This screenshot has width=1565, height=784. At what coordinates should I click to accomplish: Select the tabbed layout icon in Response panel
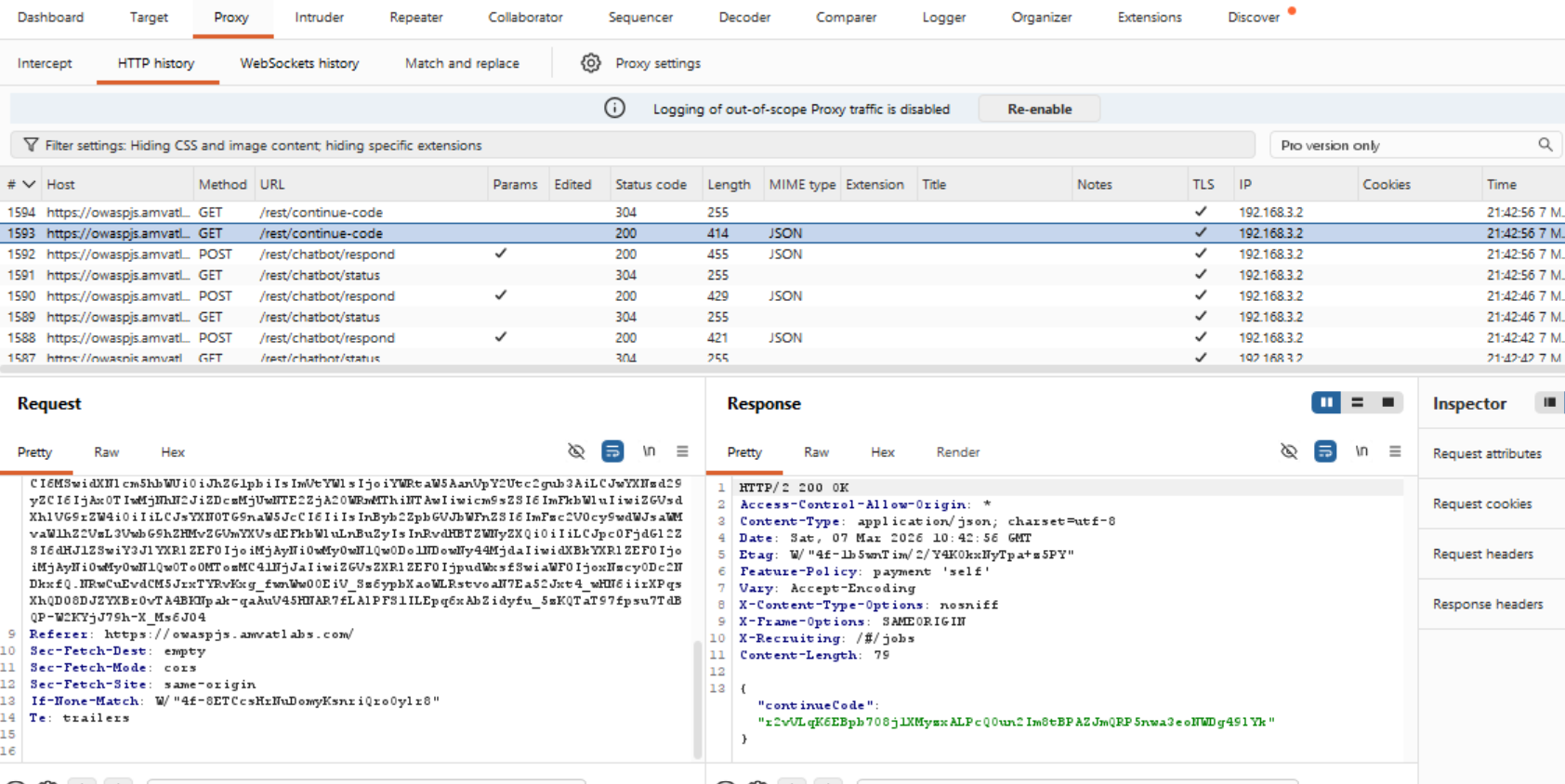1387,402
